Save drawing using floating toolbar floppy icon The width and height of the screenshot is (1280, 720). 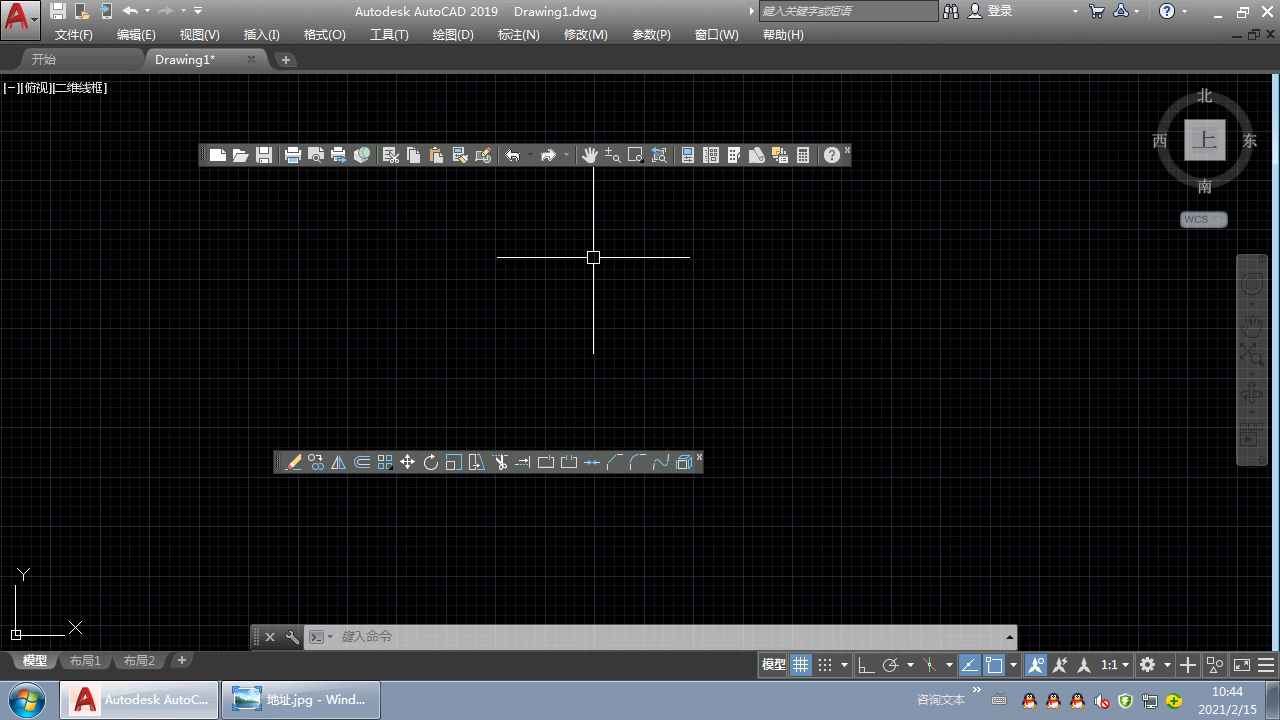coord(264,155)
